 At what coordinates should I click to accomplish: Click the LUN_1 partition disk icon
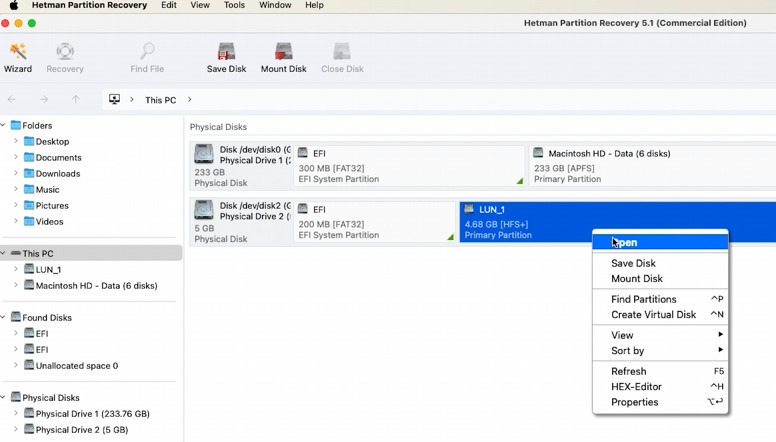(x=469, y=209)
